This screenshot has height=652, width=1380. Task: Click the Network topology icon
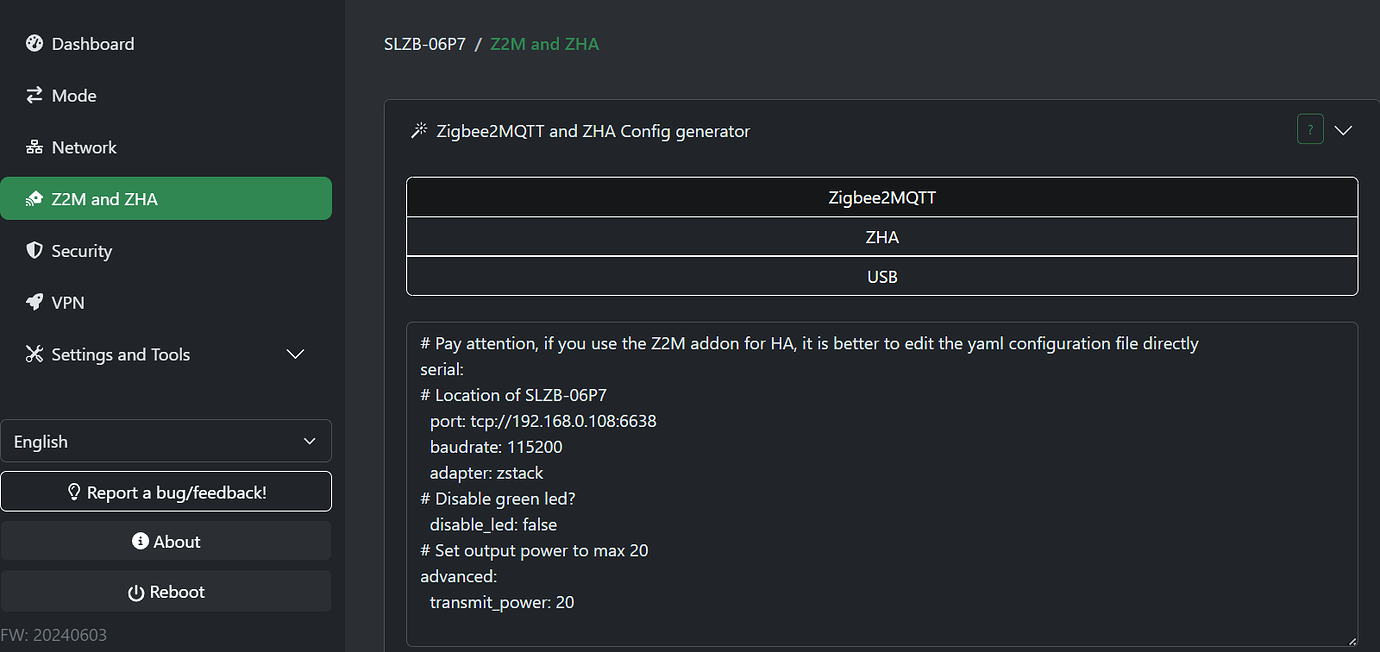click(35, 148)
